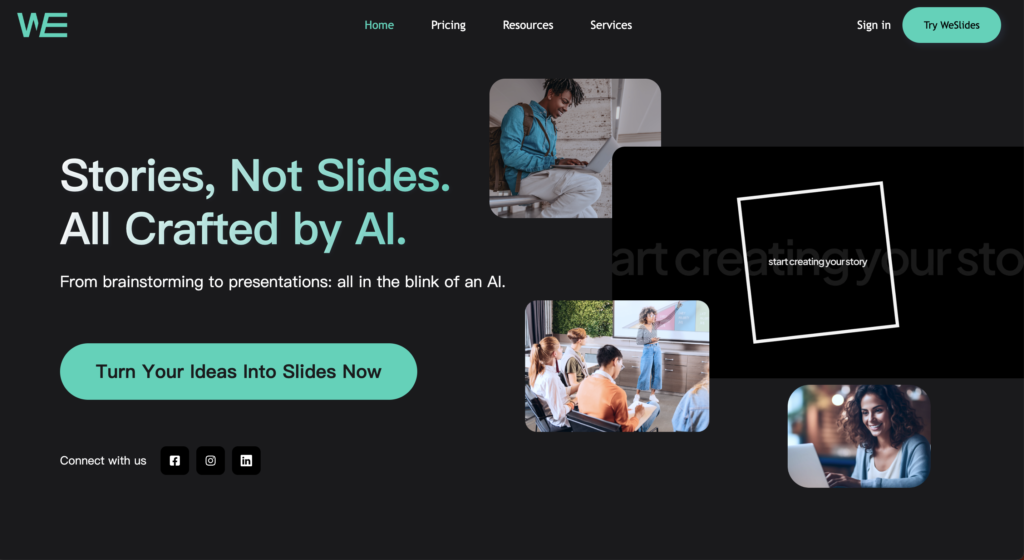1024x560 pixels.
Task: Select the classroom presentation photo
Action: [617, 366]
